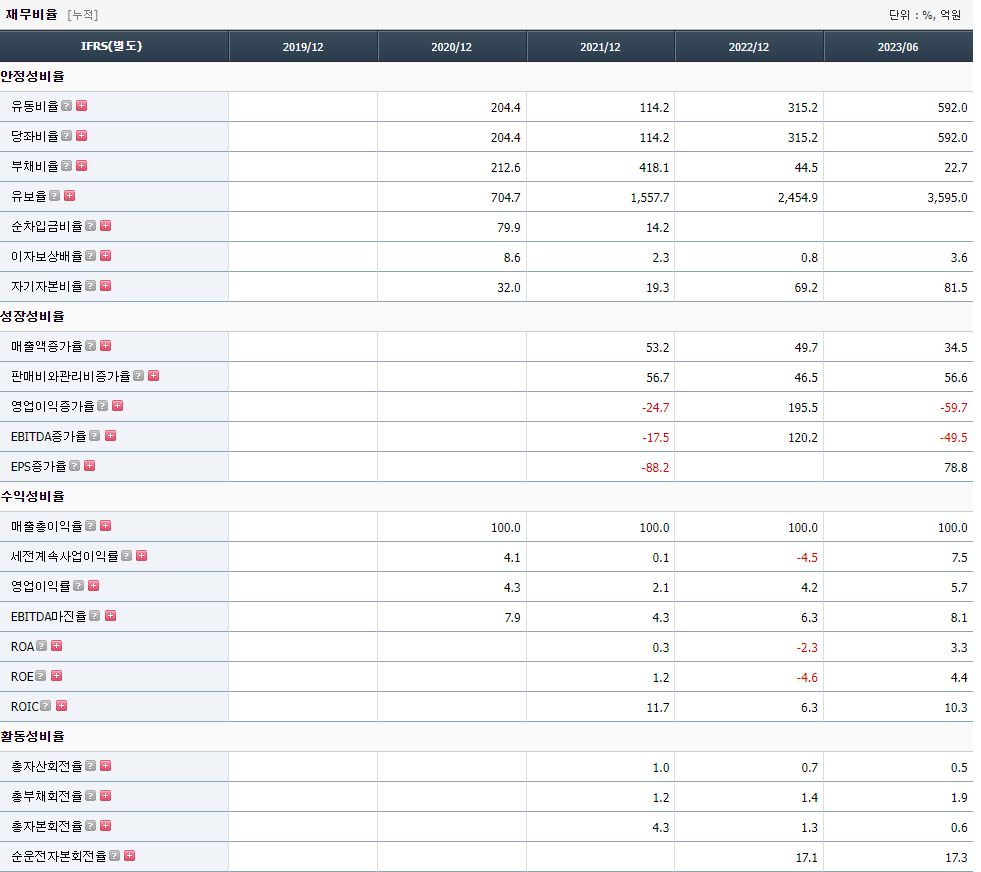Click 유보율 value 3,595.0
Screen dimensions: 981x872
(947, 198)
